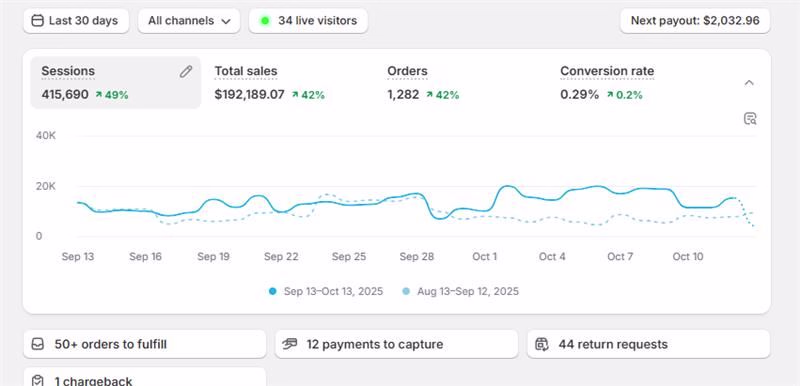Open 50+ orders to fulfill

click(x=145, y=344)
